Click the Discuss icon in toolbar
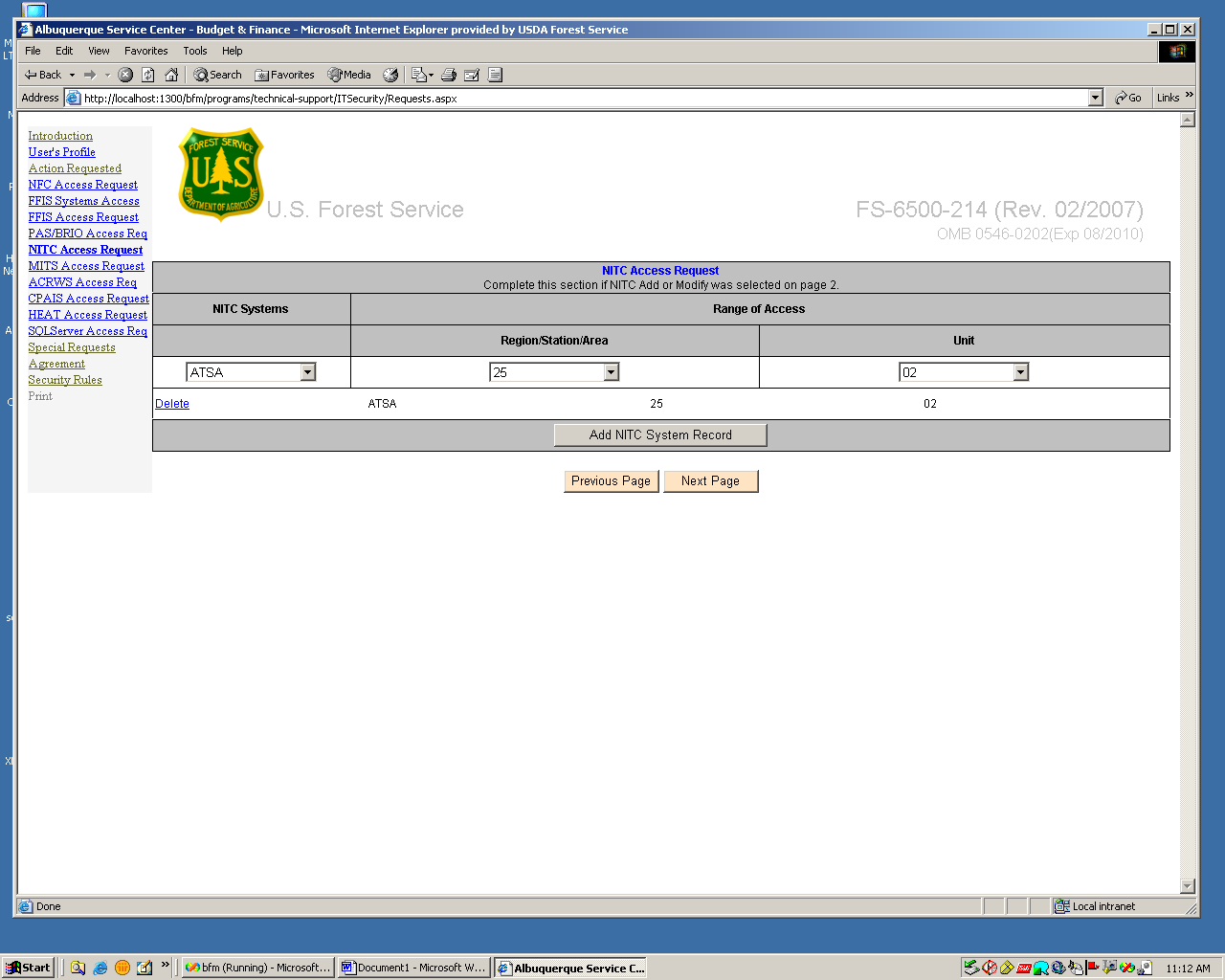This screenshot has width=1225, height=980. point(495,75)
